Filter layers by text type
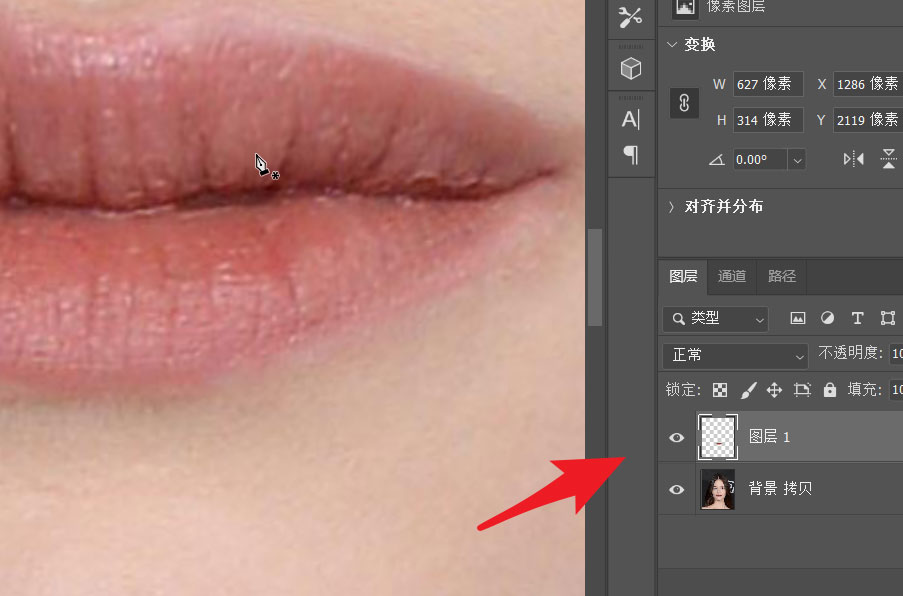Screen dimensions: 903x596 click(x=858, y=318)
